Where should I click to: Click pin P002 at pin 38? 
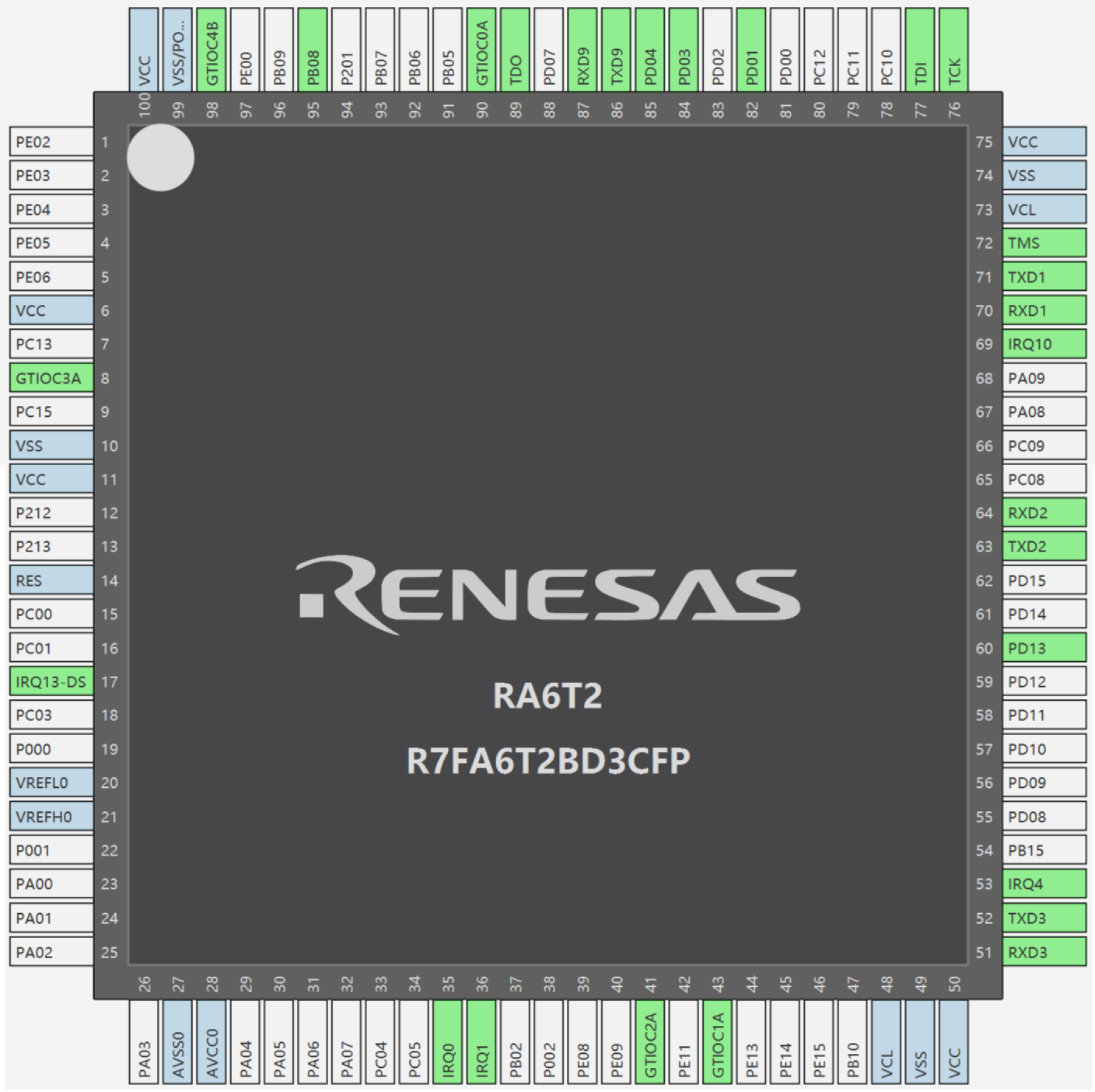tap(549, 1041)
